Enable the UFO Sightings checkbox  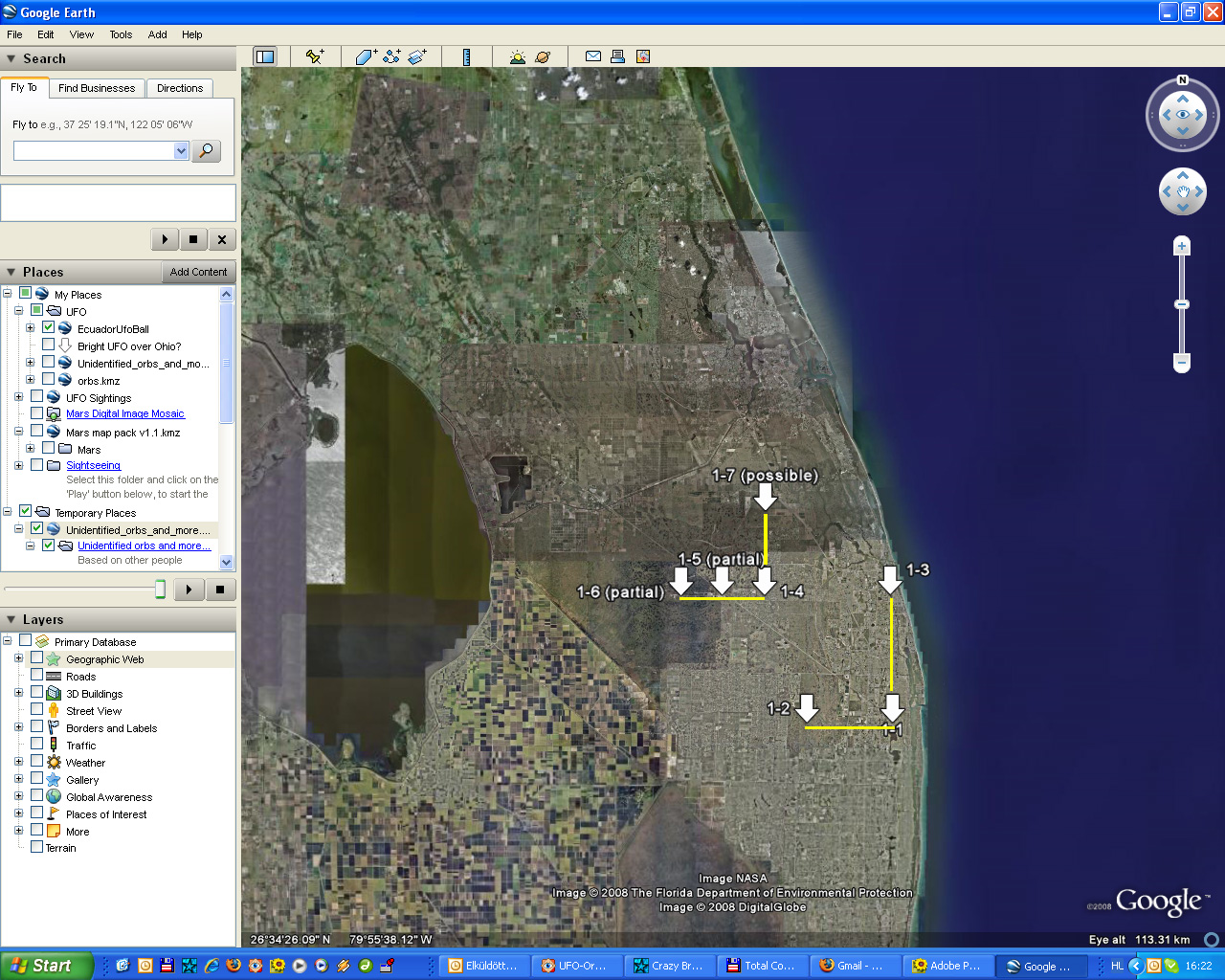tap(36, 397)
